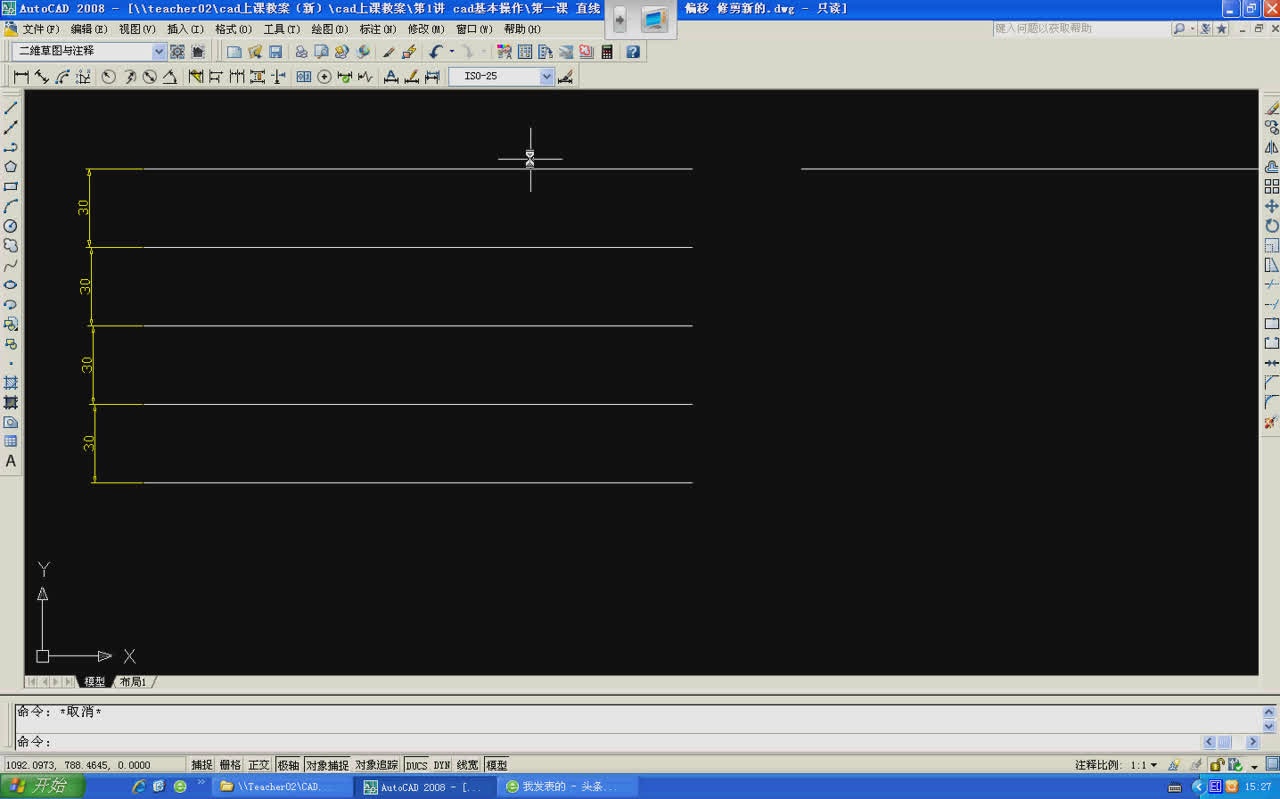Toggle 栅格 grid display
1280x799 pixels.
pyautogui.click(x=230, y=765)
